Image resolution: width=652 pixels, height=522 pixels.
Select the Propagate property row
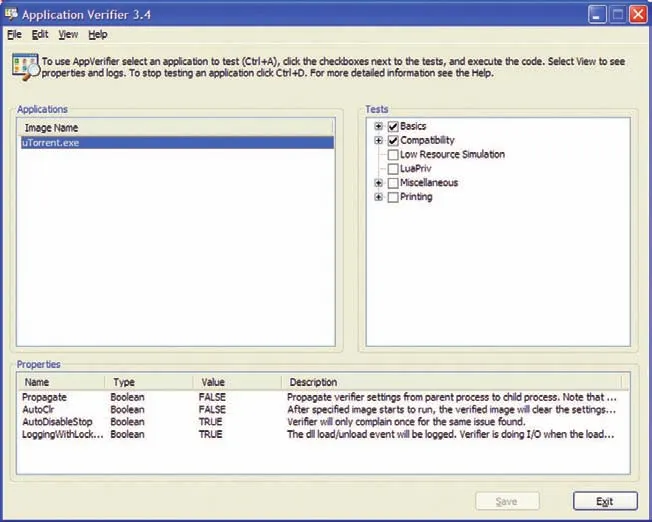point(323,397)
